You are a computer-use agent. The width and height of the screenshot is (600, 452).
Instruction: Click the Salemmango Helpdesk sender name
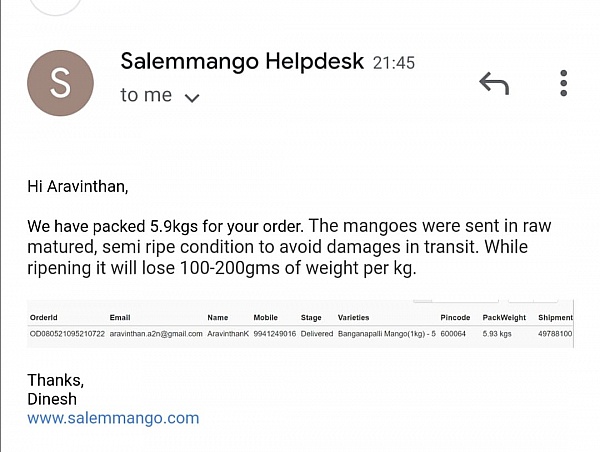pos(243,61)
